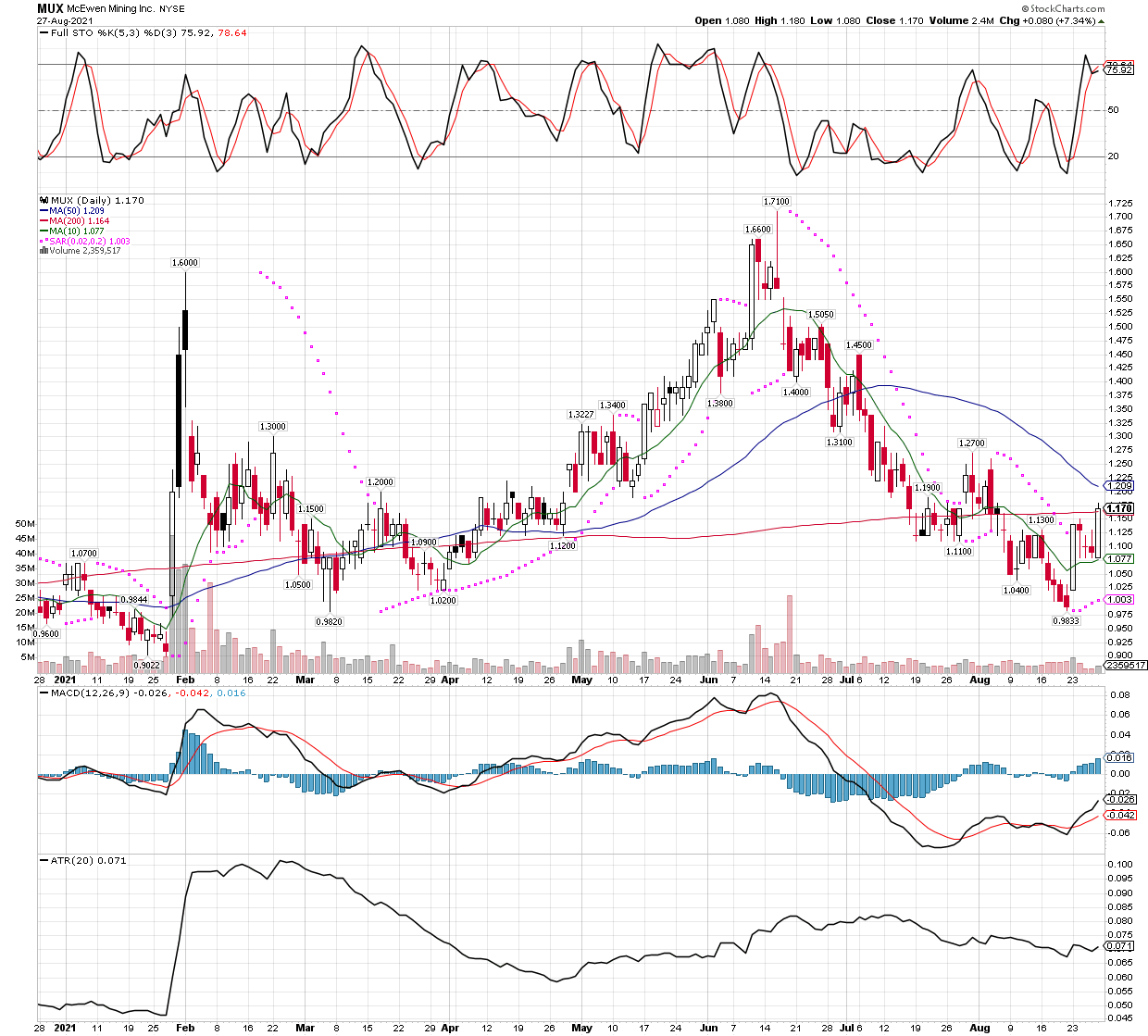Click the "1.3227" price label

[580, 415]
